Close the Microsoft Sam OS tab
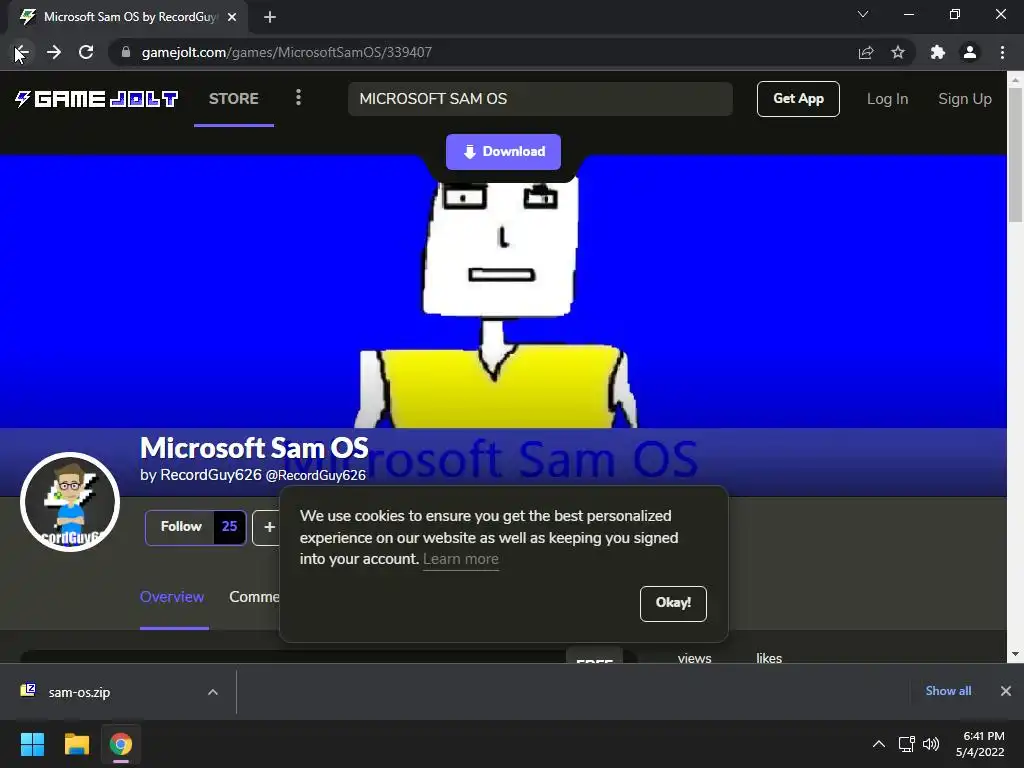Viewport: 1024px width, 768px height. pyautogui.click(x=232, y=17)
